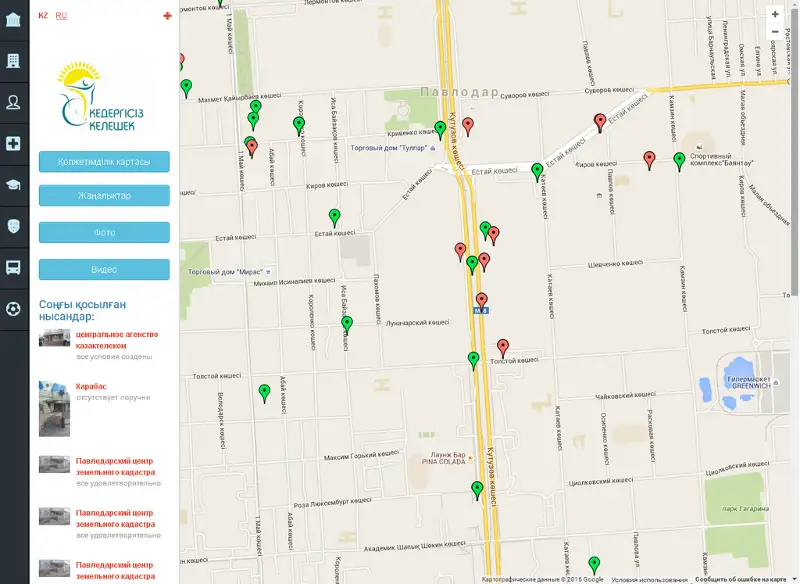Click the person category icon in sidebar
800x584 pixels.
pyautogui.click(x=14, y=102)
